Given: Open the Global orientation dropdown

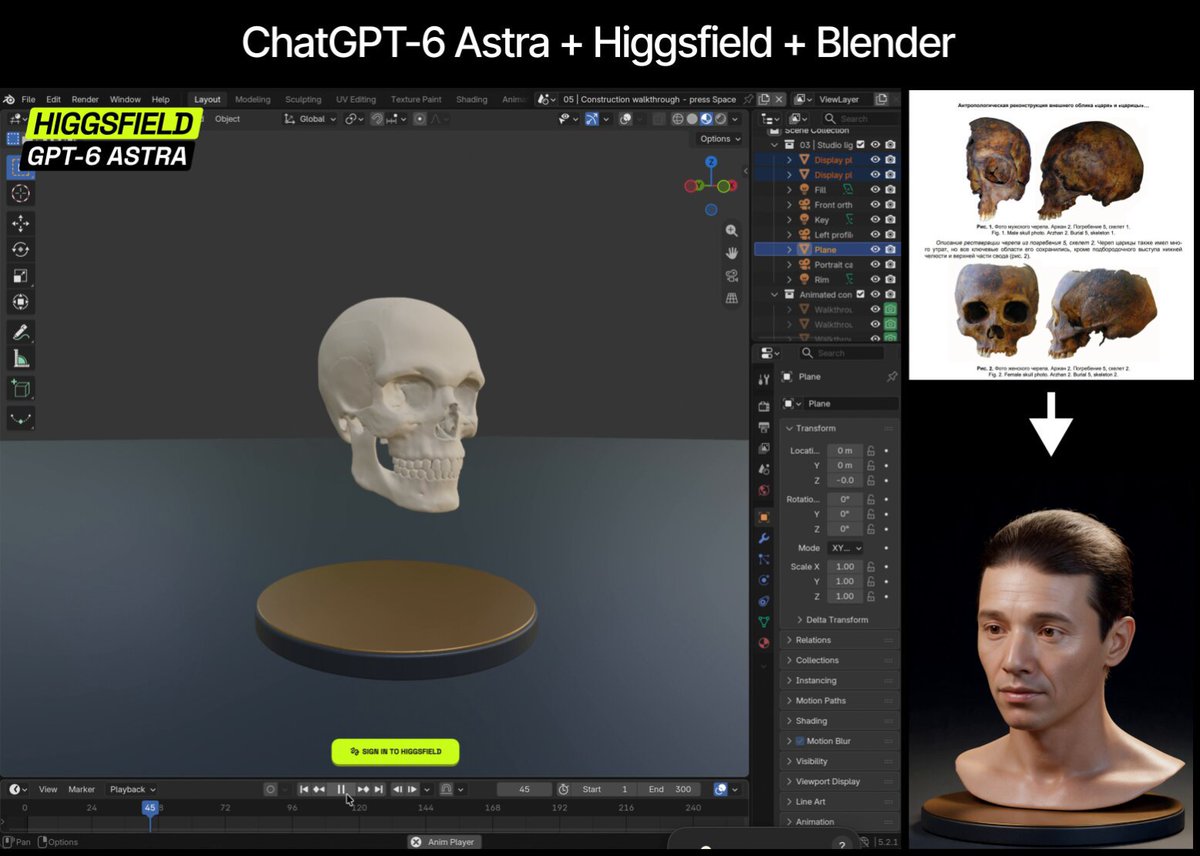Looking at the screenshot, I should tap(310, 119).
